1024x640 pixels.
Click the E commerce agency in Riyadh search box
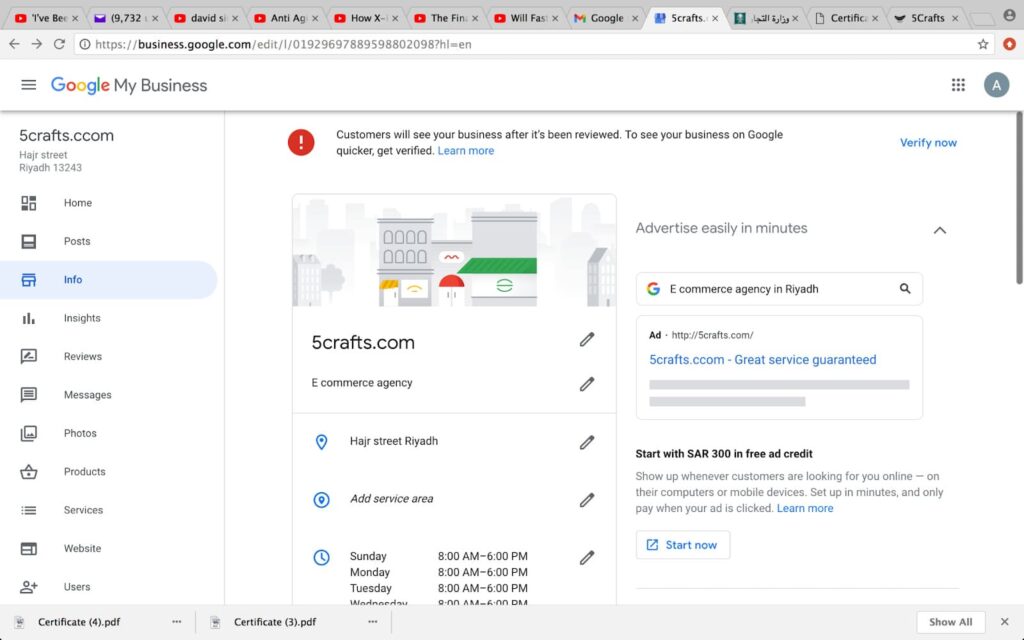pos(779,289)
